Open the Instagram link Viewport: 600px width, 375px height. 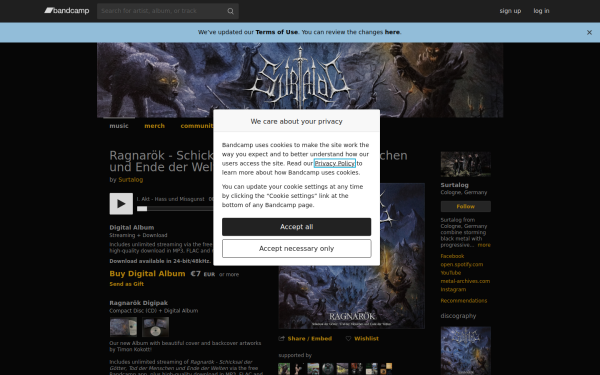pyautogui.click(x=453, y=290)
